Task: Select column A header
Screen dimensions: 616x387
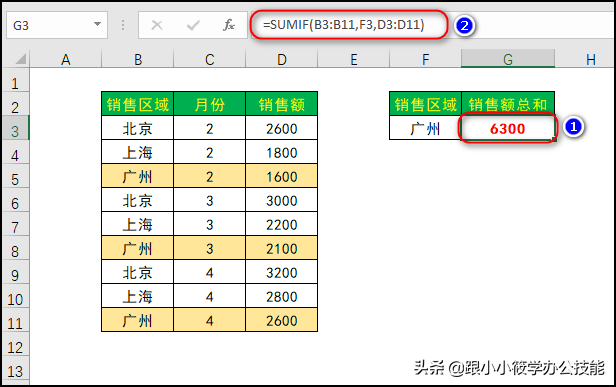Action: (x=66, y=59)
